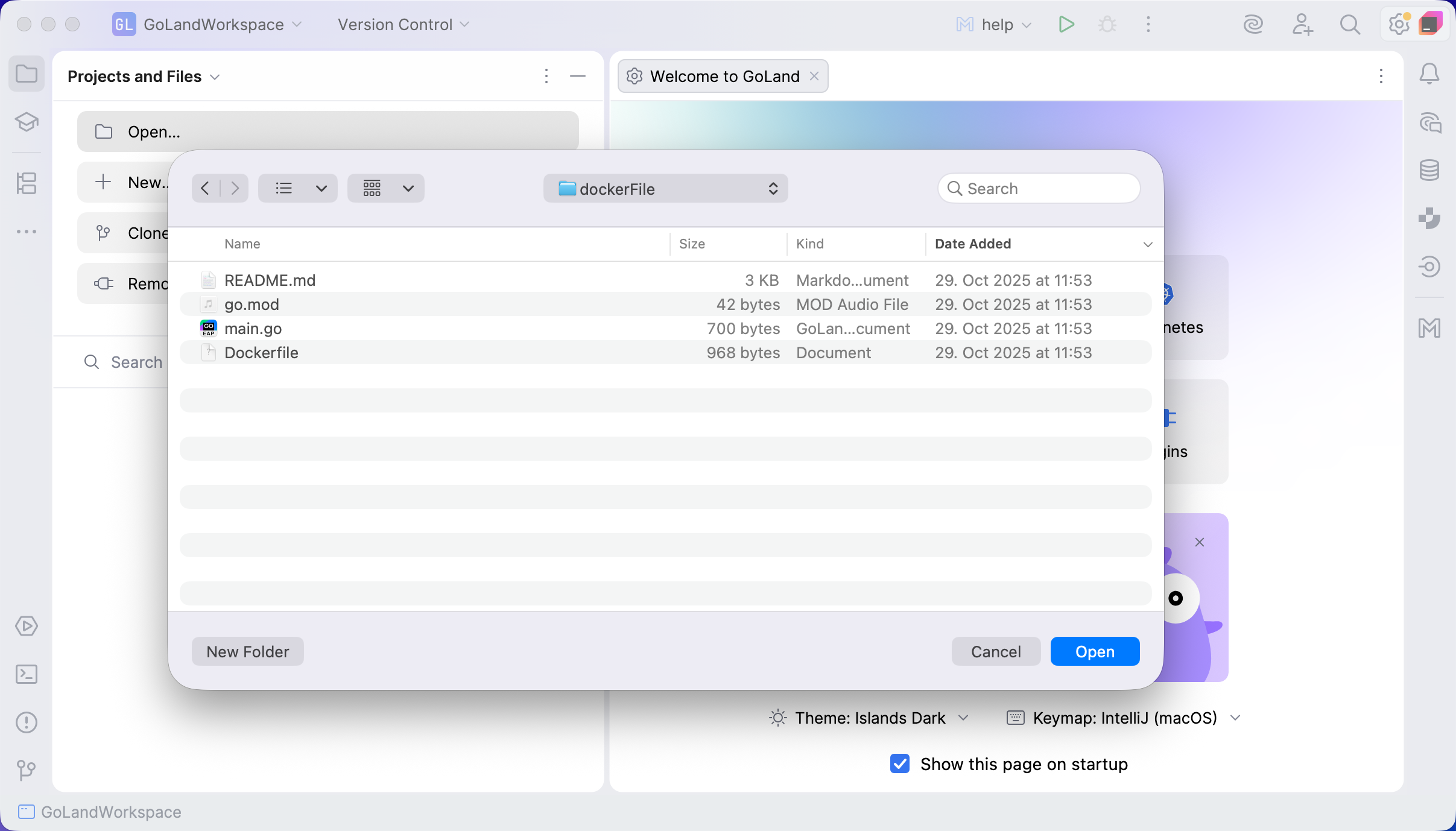Screen dimensions: 1456x831
Task: Open the Git tool window icon
Action: pyautogui.click(x=27, y=769)
